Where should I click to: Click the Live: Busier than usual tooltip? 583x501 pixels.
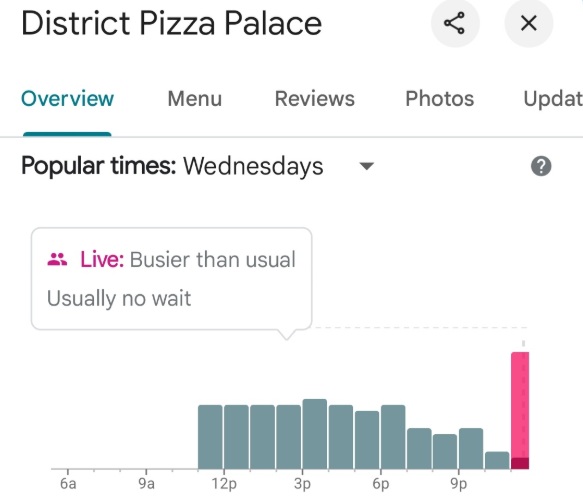coord(171,279)
